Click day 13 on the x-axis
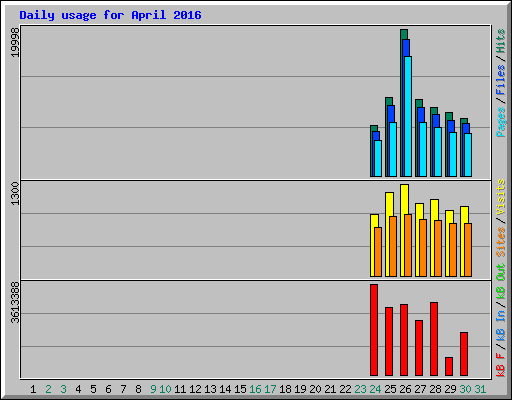The height and width of the screenshot is (400, 512). [x=210, y=389]
